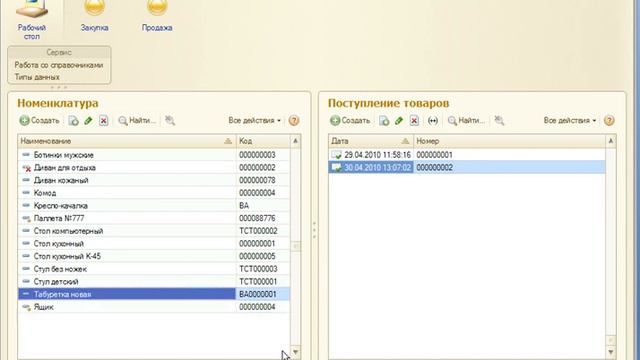Select row Стол кухонный with code 000000001
640x360 pixels.
pos(154,243)
